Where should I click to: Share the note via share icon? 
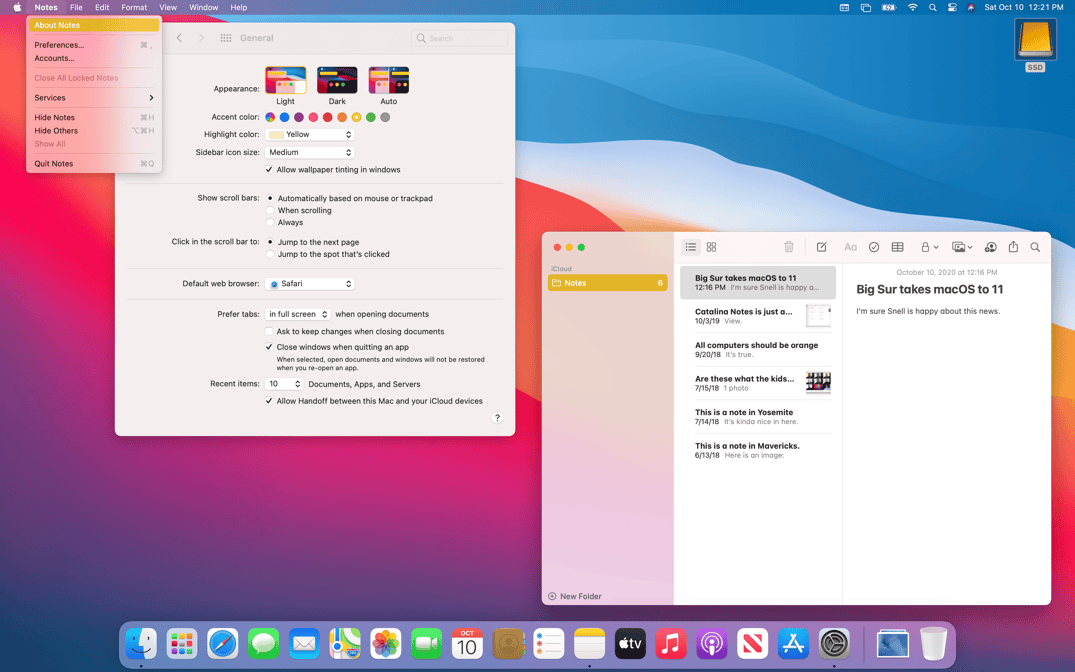pyautogui.click(x=1013, y=247)
